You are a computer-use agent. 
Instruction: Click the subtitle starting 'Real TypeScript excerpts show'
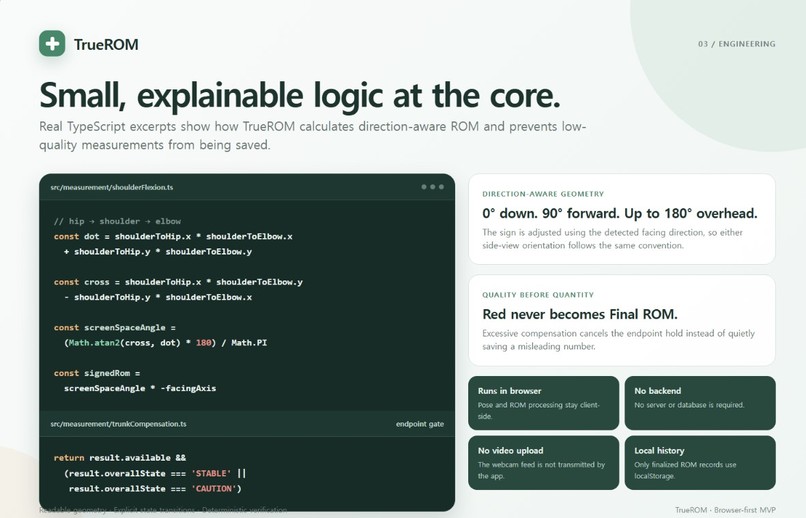(313, 136)
